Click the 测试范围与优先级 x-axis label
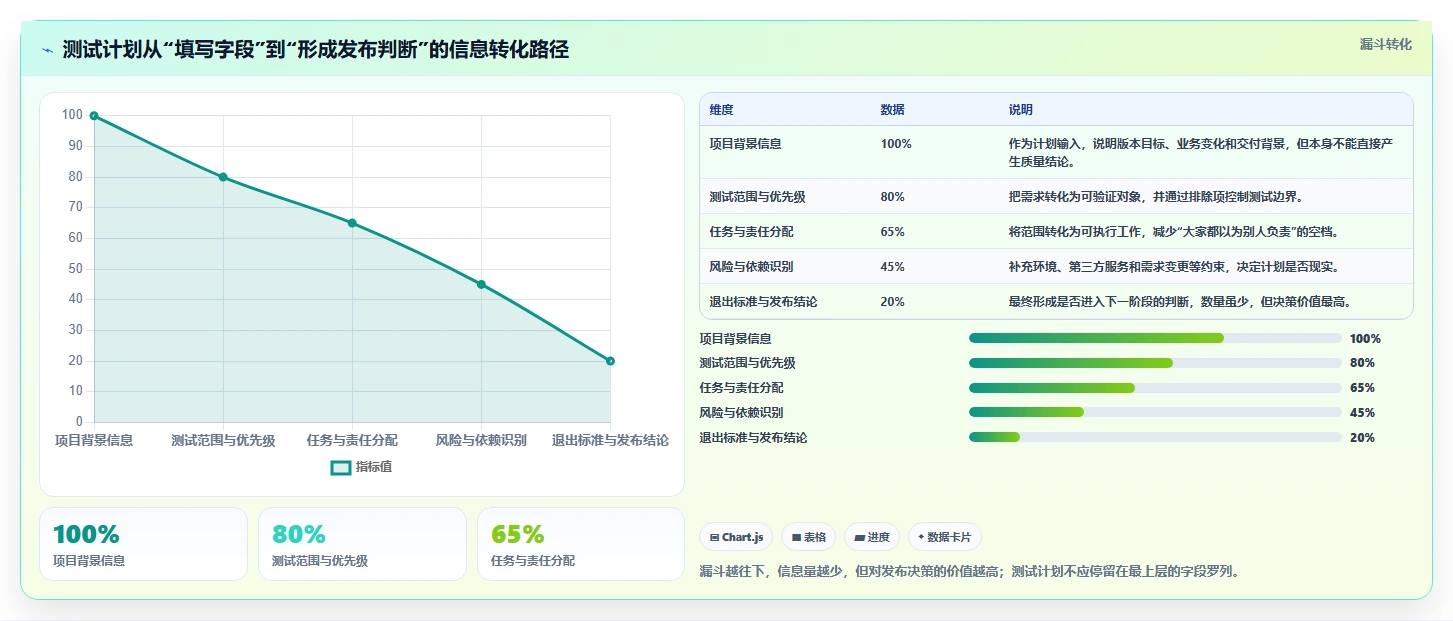This screenshot has width=1453, height=621. click(x=223, y=440)
